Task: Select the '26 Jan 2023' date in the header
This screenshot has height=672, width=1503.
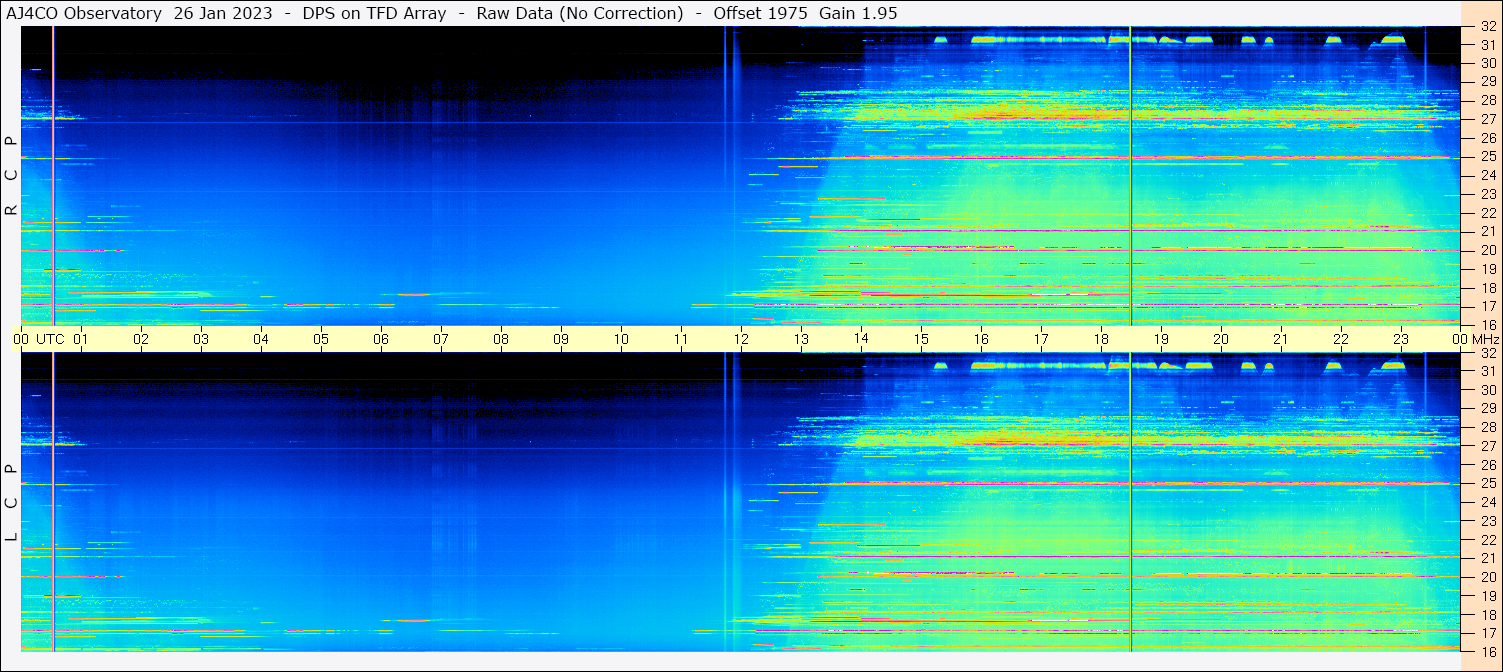Action: click(222, 13)
